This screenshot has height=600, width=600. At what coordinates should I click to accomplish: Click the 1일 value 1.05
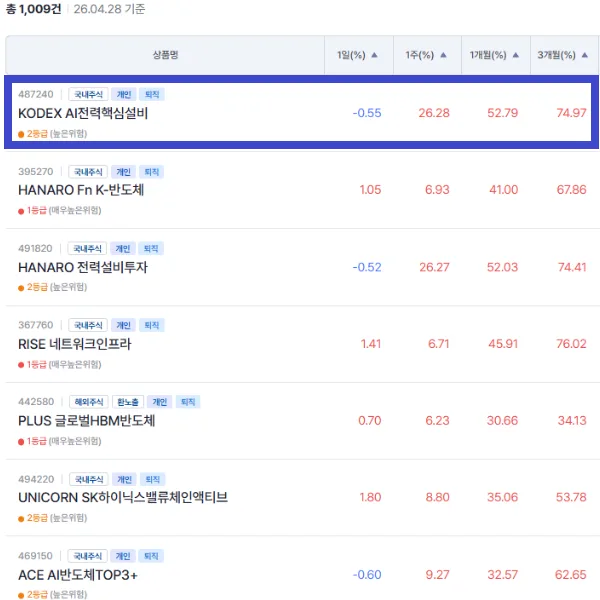[370, 189]
